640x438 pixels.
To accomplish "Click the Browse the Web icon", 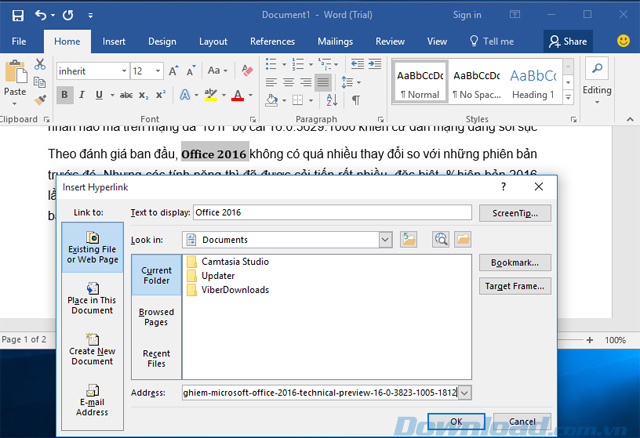I will [x=441, y=240].
